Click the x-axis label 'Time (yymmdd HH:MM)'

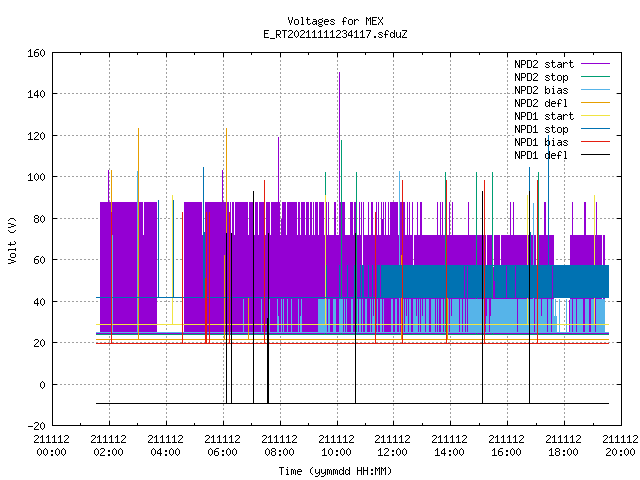tap(335, 471)
